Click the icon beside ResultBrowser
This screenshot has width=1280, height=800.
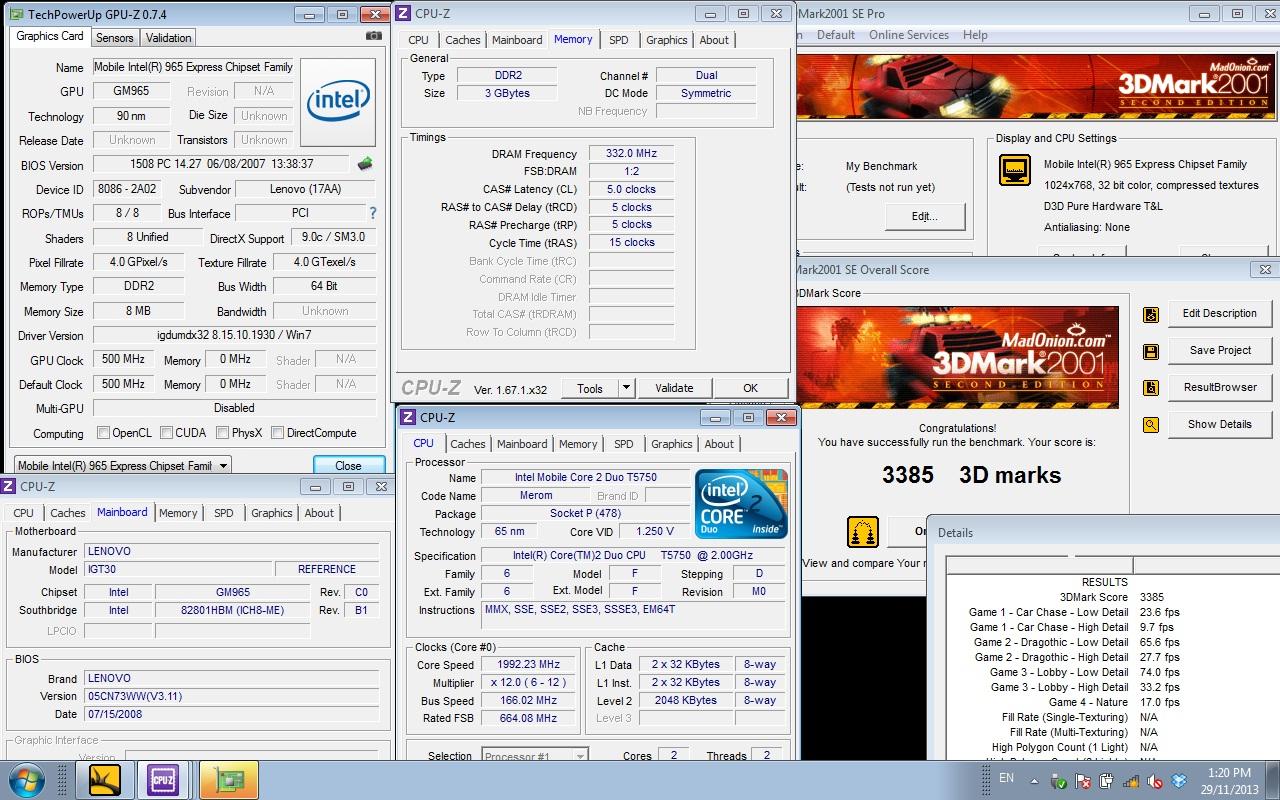[1151, 388]
